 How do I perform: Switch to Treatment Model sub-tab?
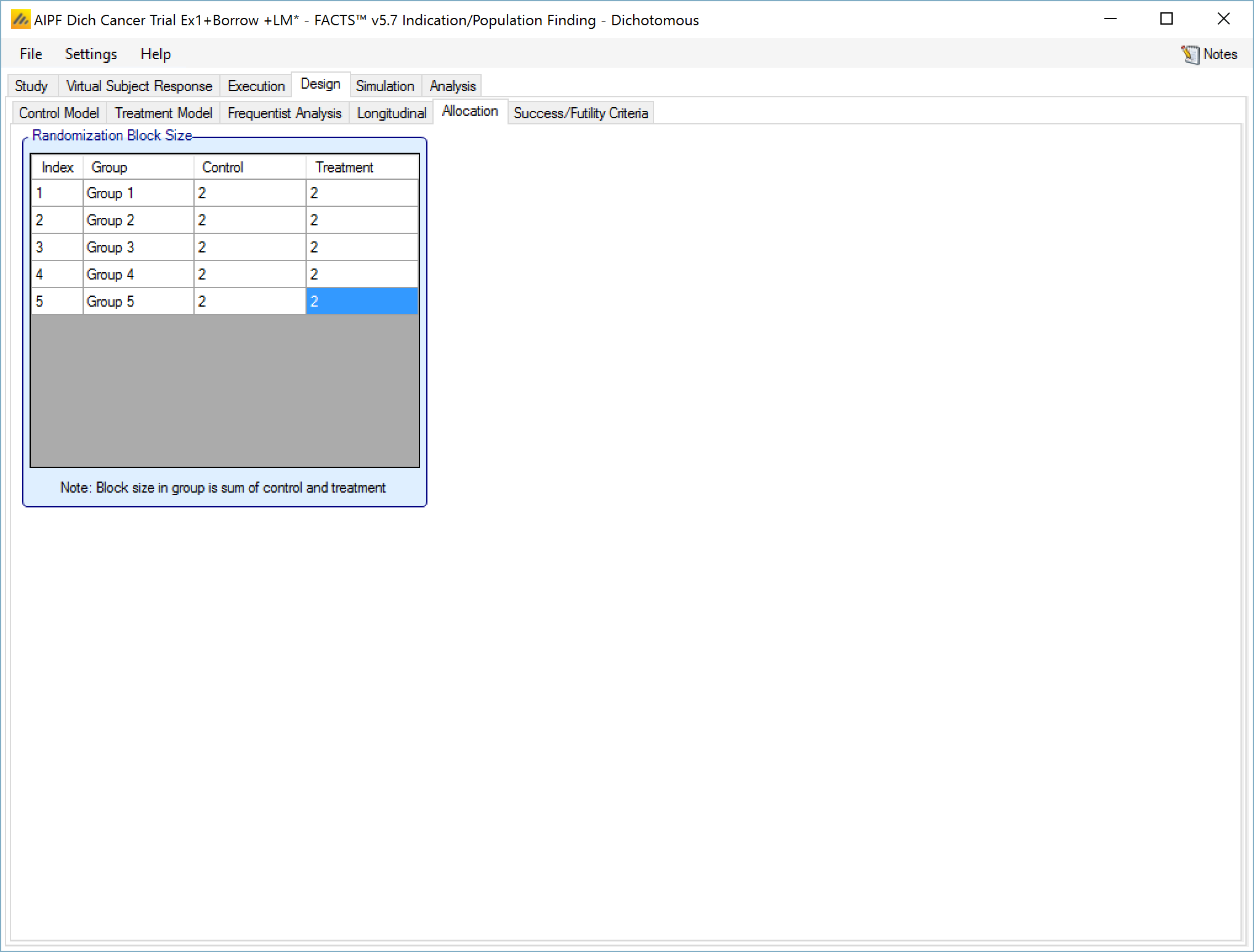(x=163, y=113)
